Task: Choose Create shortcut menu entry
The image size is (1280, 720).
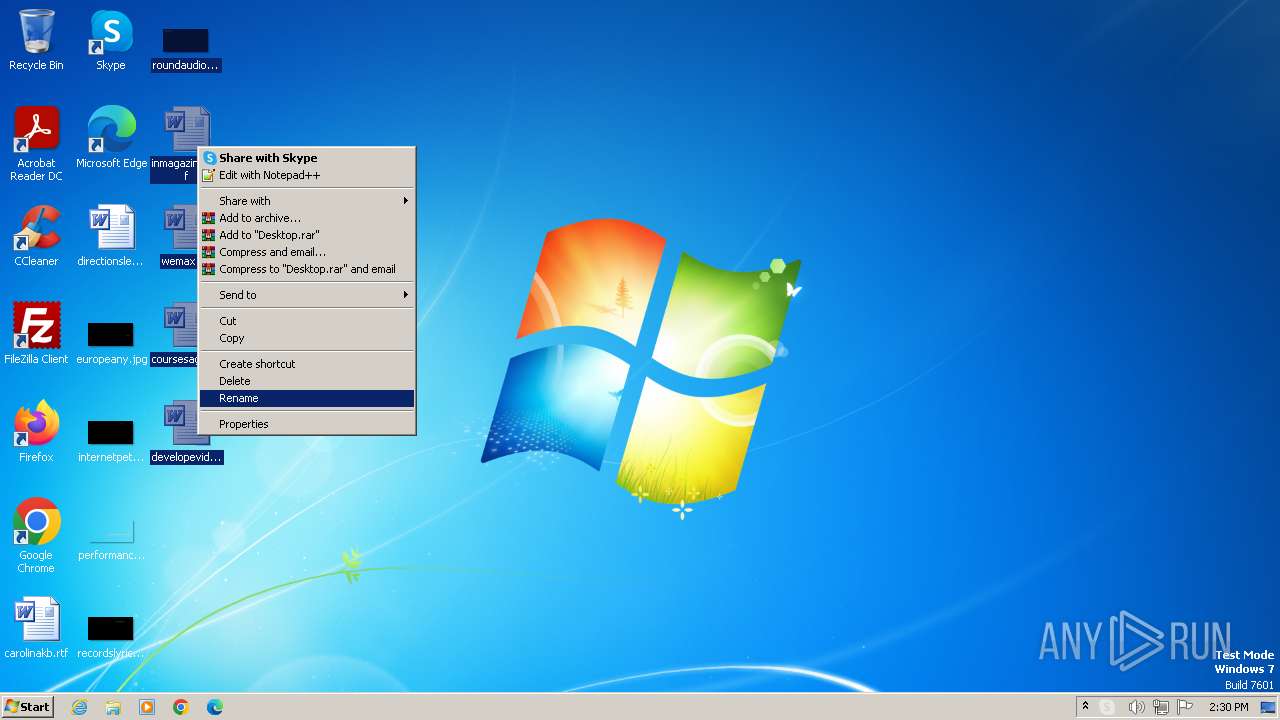Action: pyautogui.click(x=307, y=364)
